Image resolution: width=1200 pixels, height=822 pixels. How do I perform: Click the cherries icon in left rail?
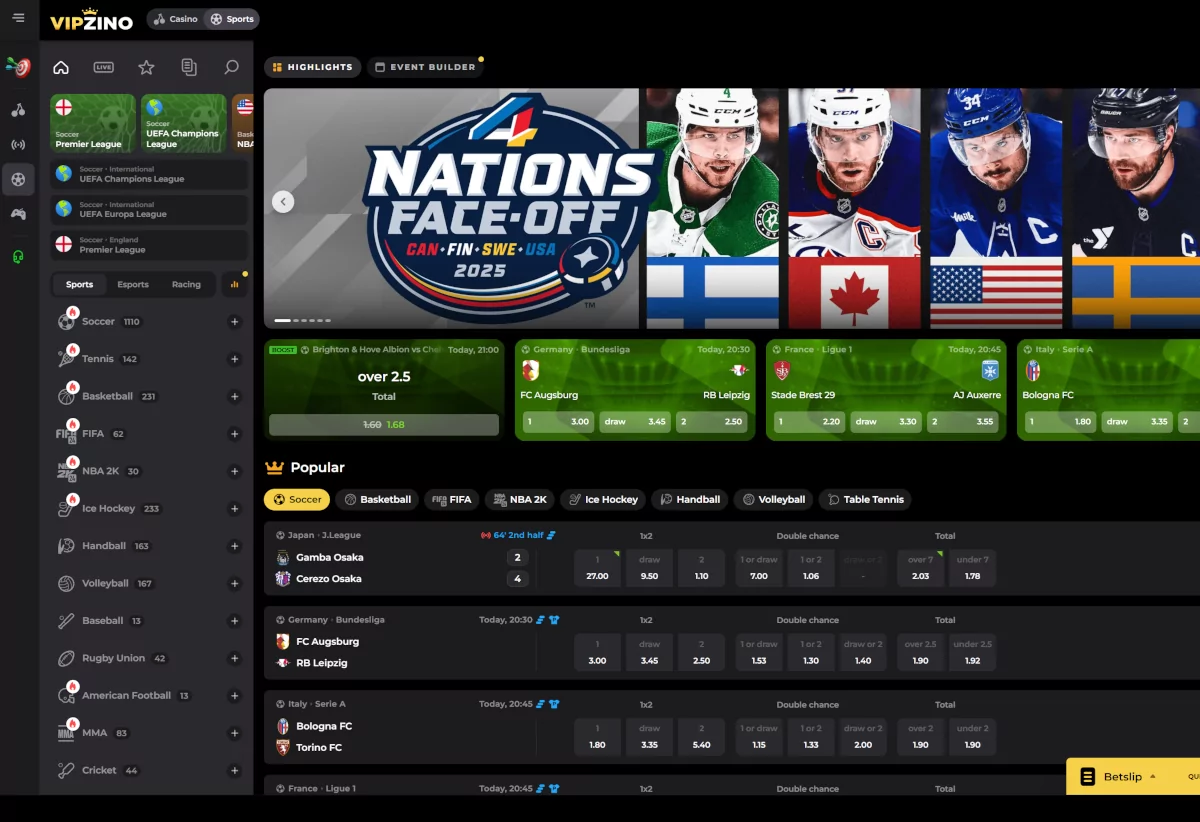(18, 109)
